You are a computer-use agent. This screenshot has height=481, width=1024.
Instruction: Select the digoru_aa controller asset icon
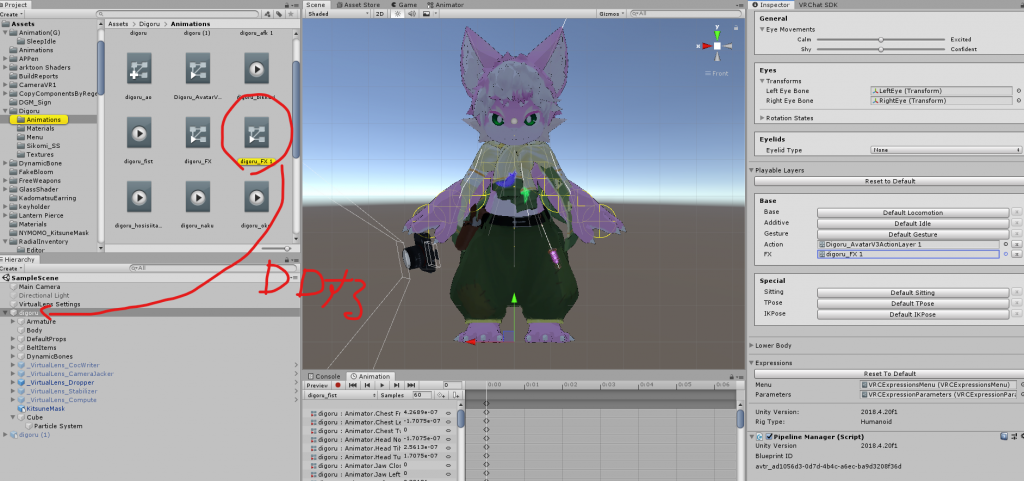[x=138, y=69]
